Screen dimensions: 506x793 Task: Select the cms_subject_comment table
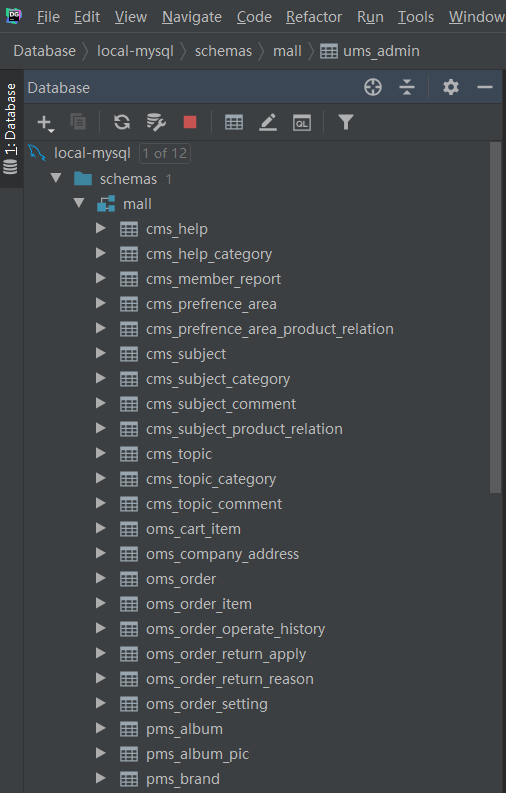[x=221, y=404]
